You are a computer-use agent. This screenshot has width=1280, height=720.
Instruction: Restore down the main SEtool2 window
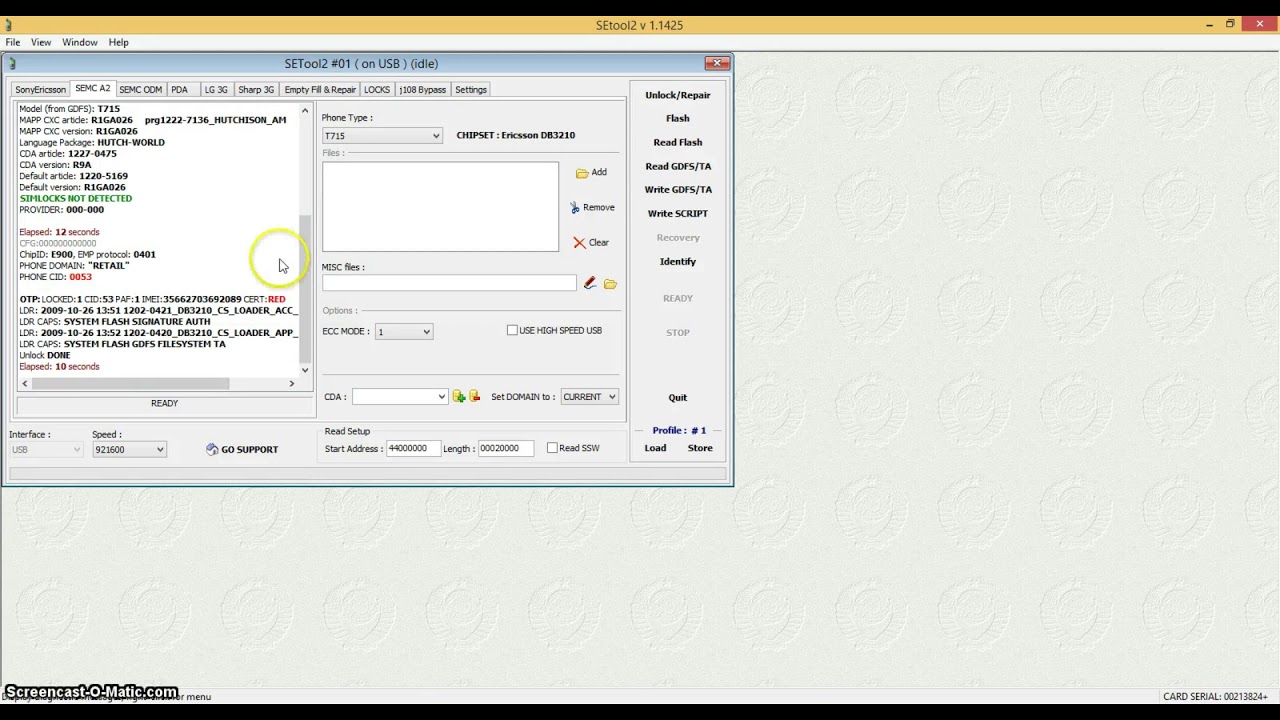pos(1230,24)
